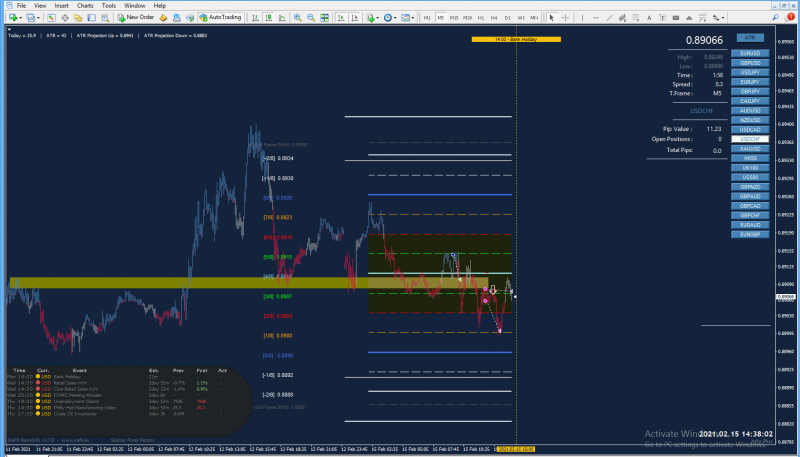
Task: Switch symbol to EURUSD
Action: (750, 53)
